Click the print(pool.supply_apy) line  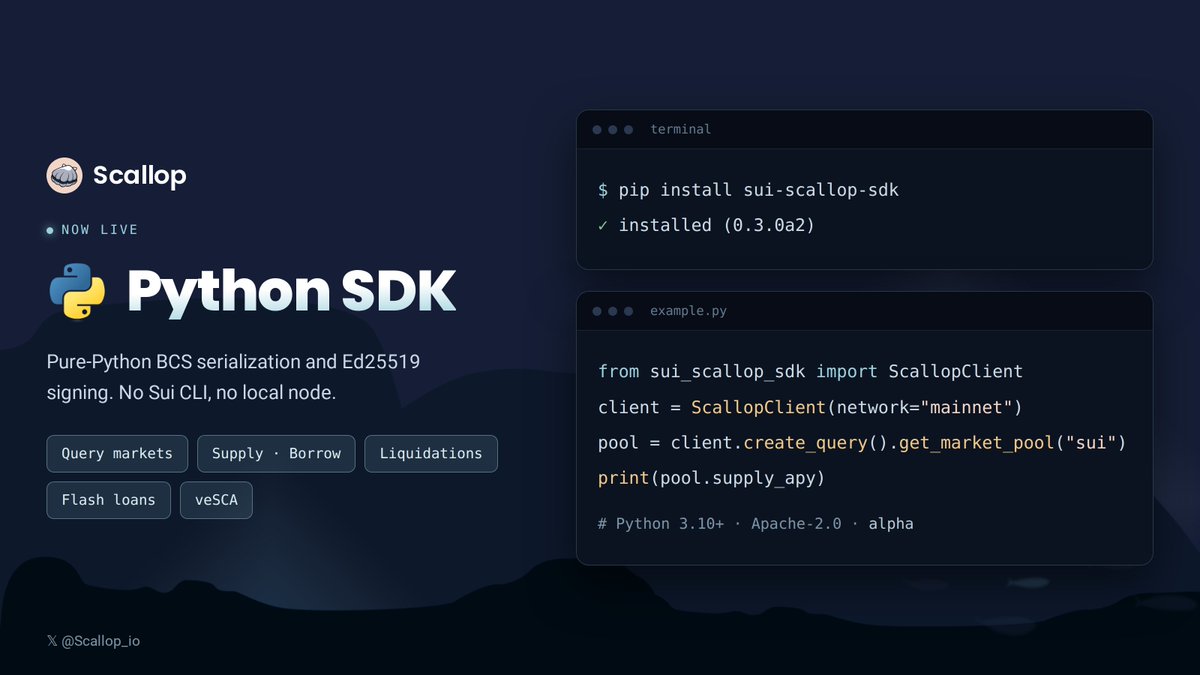pyautogui.click(x=711, y=478)
